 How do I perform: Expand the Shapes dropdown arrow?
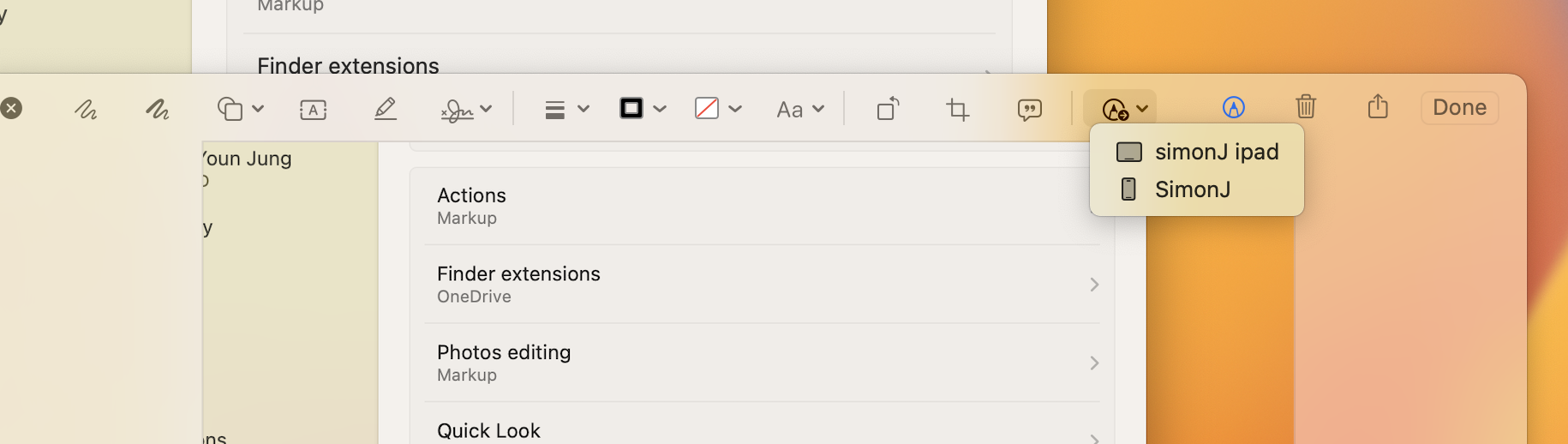258,109
